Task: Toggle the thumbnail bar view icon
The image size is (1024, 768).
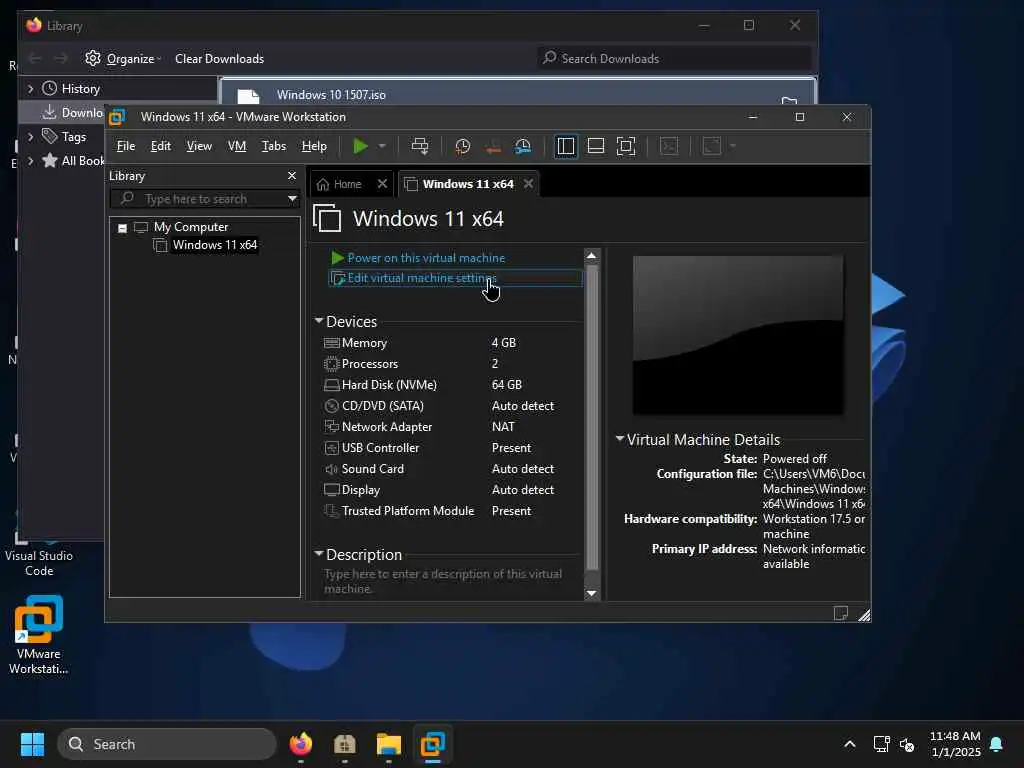Action: point(596,146)
